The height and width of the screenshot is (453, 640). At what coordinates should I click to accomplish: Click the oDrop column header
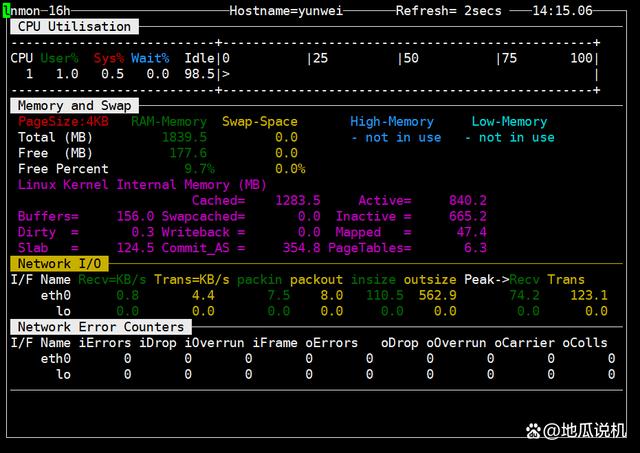click(400, 343)
